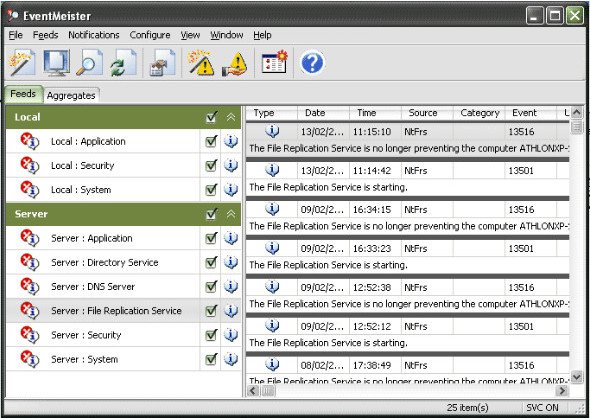Open the Feeds menu
Image resolution: width=590 pixels, height=418 pixels.
(x=46, y=35)
